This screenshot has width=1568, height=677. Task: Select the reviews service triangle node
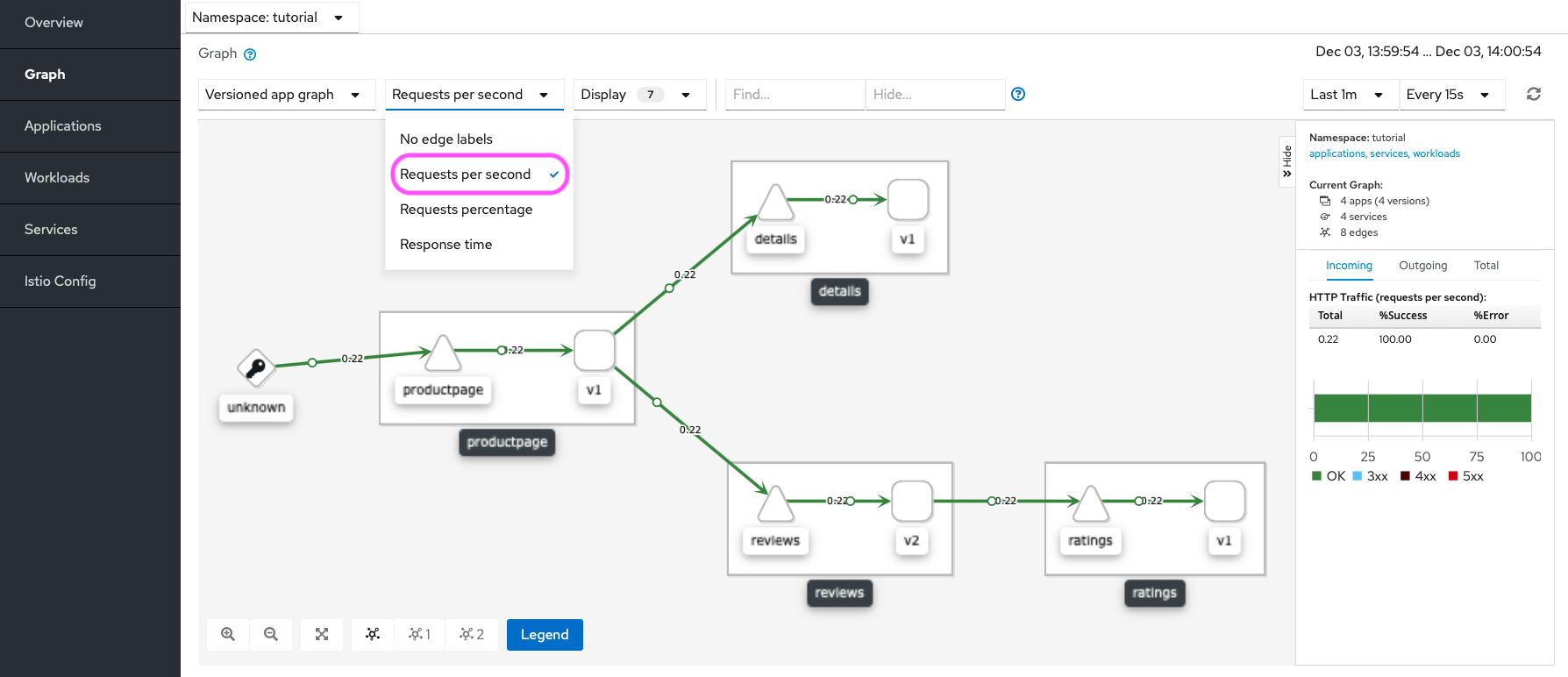776,504
